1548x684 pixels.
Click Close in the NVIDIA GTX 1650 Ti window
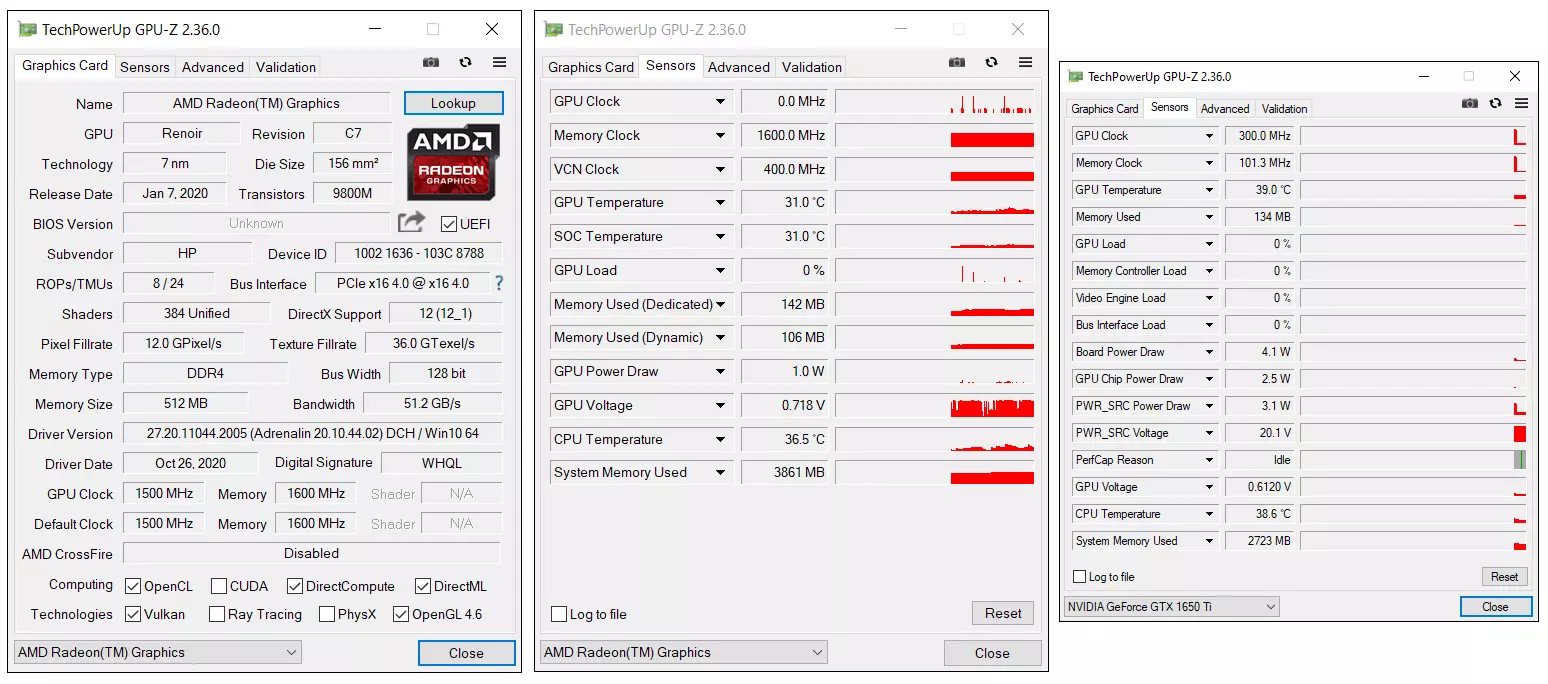coord(1495,607)
